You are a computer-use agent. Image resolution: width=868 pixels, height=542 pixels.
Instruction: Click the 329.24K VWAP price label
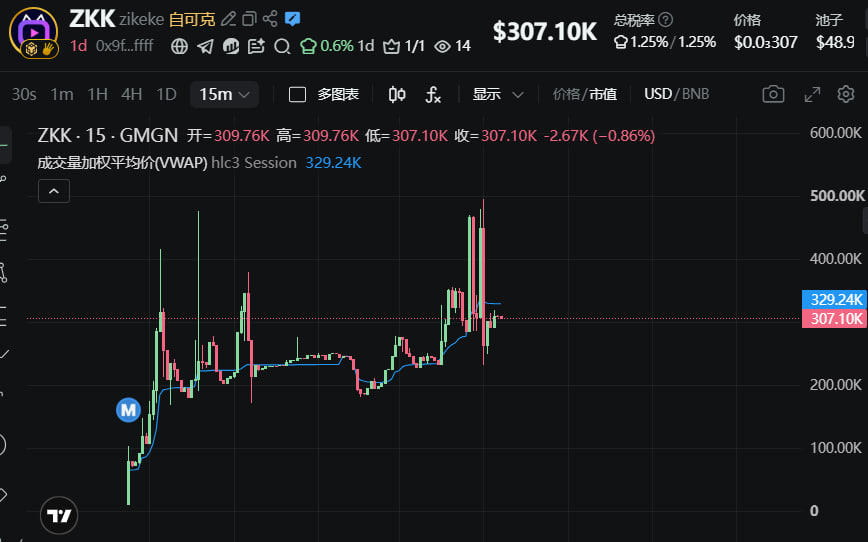835,300
